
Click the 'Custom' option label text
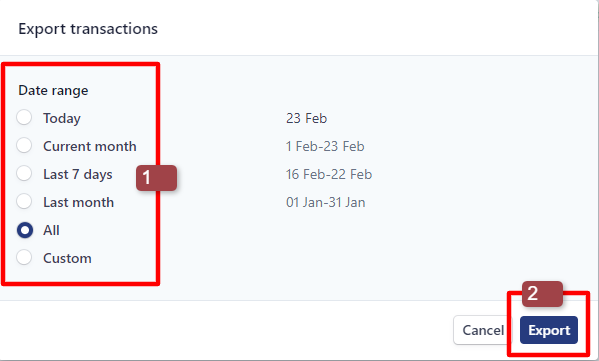(x=67, y=258)
